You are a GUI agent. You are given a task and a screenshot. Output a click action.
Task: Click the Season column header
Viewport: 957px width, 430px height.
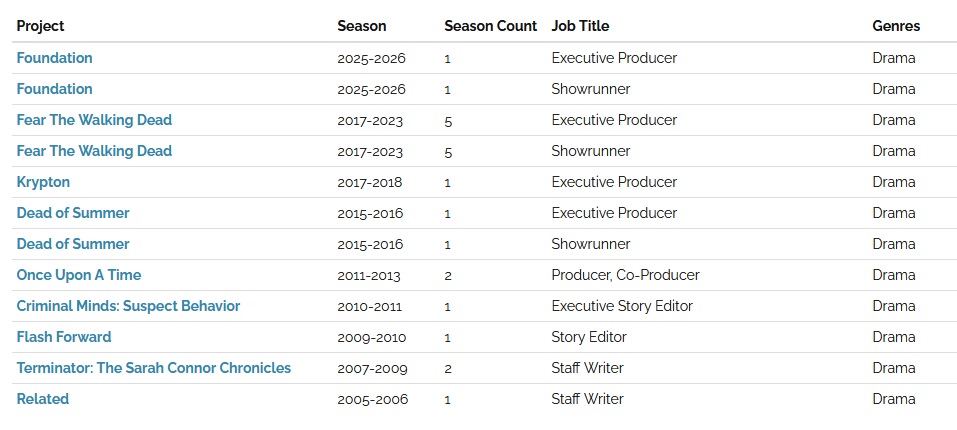362,26
